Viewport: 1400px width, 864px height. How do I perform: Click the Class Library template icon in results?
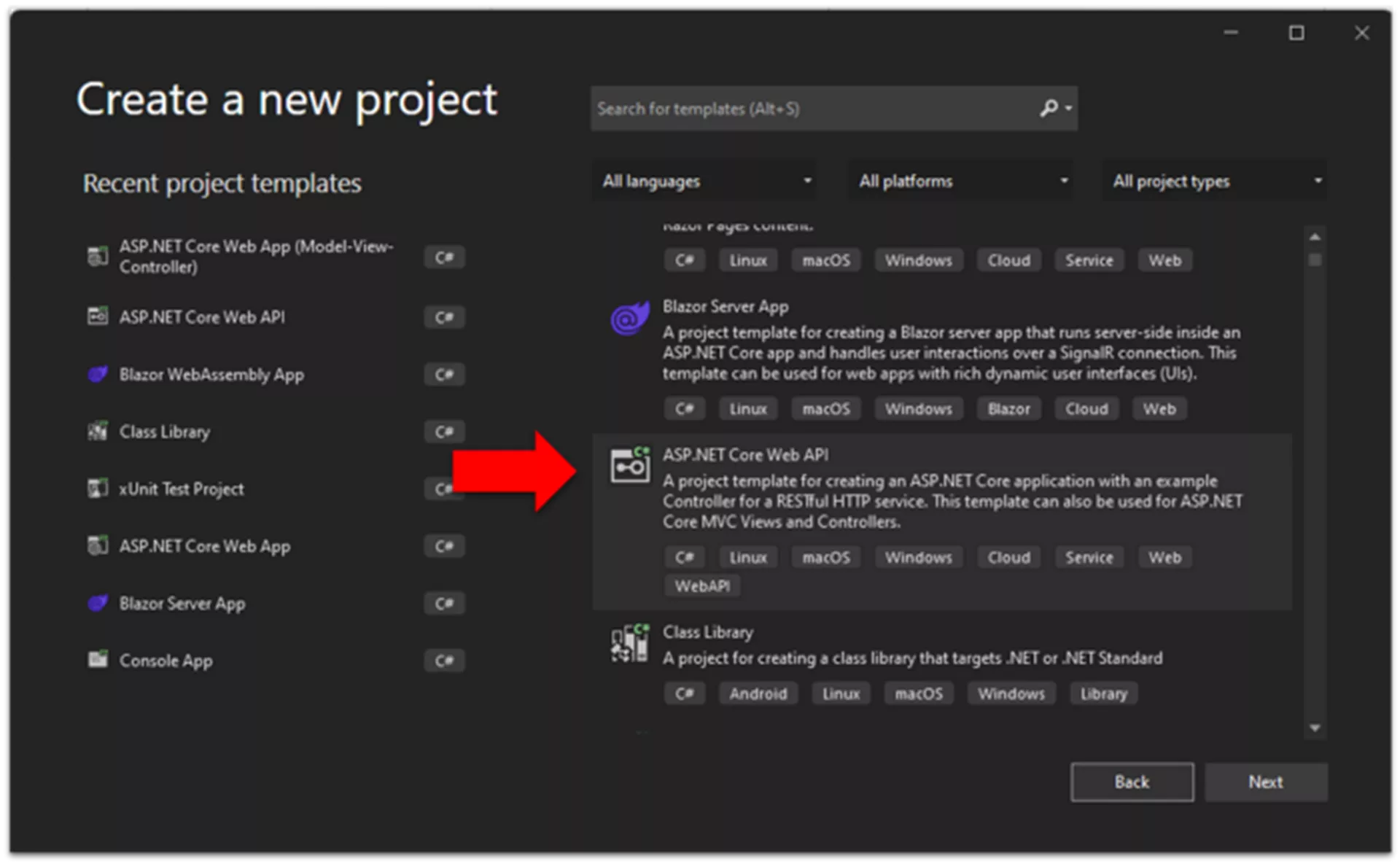coord(630,642)
